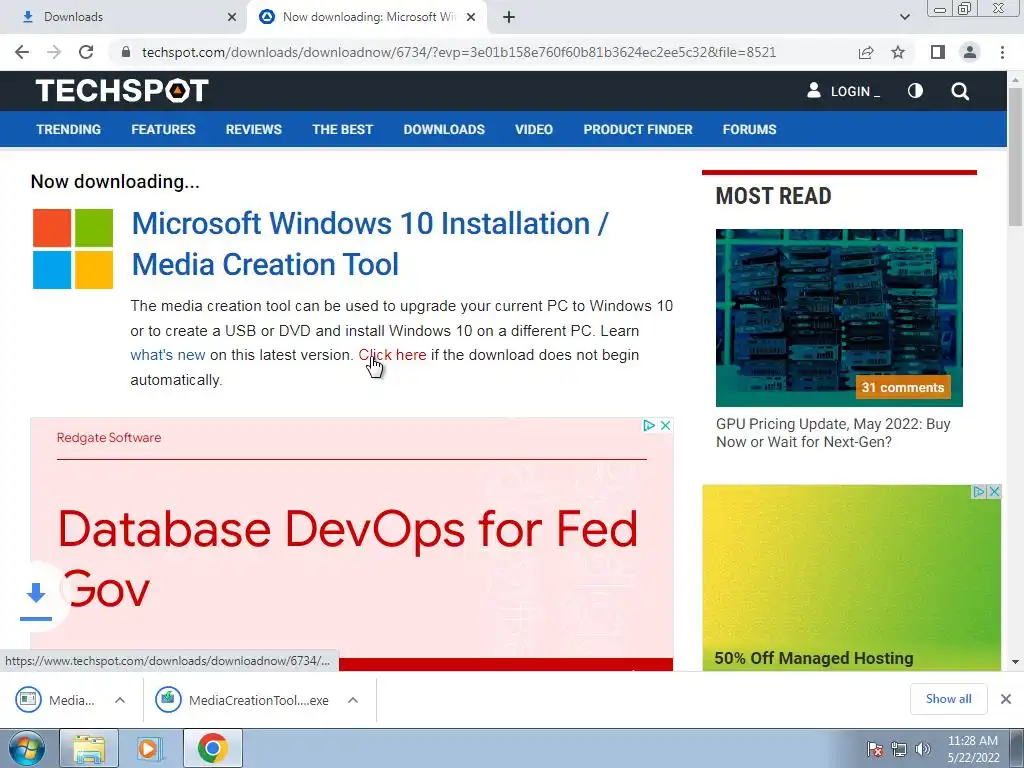This screenshot has height=768, width=1024.
Task: Open the 31 comments badge
Action: [903, 387]
